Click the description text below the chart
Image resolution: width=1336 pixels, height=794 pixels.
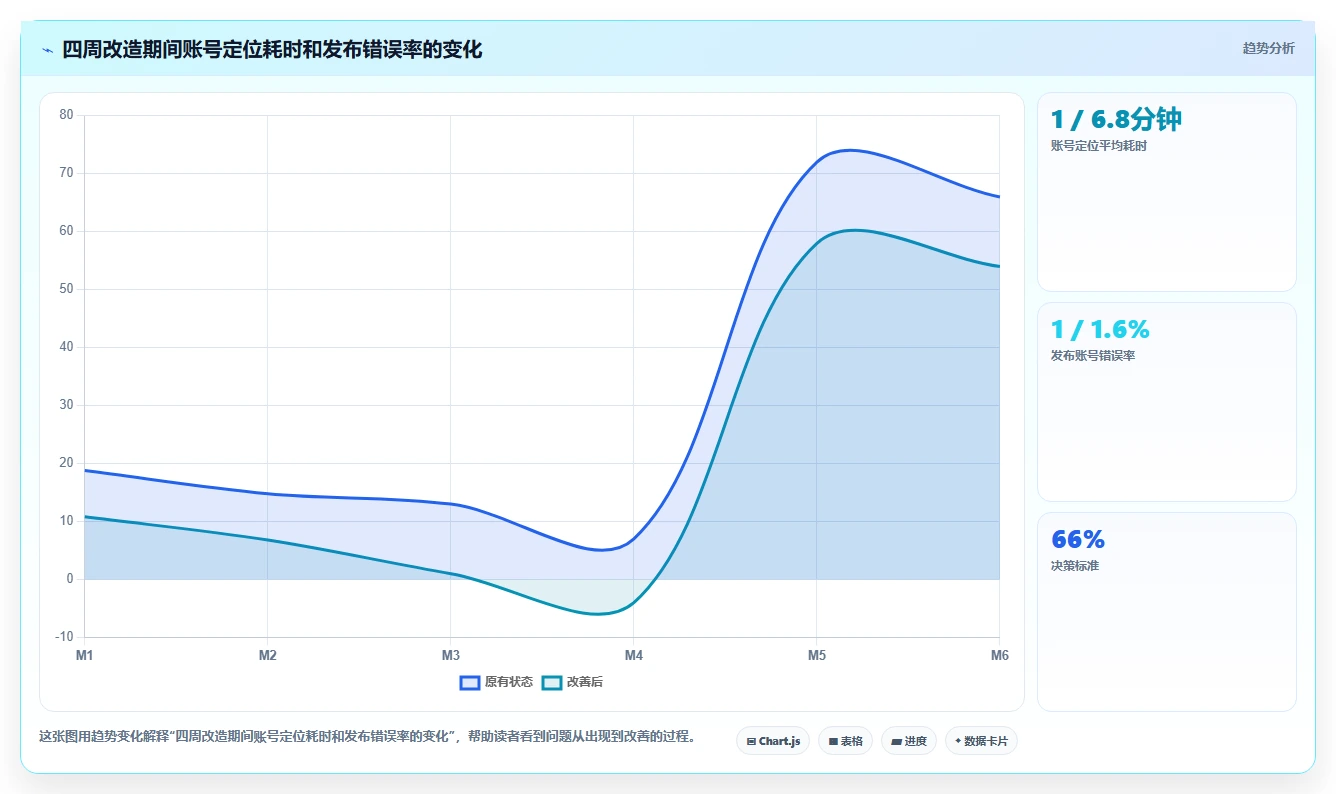(367, 737)
